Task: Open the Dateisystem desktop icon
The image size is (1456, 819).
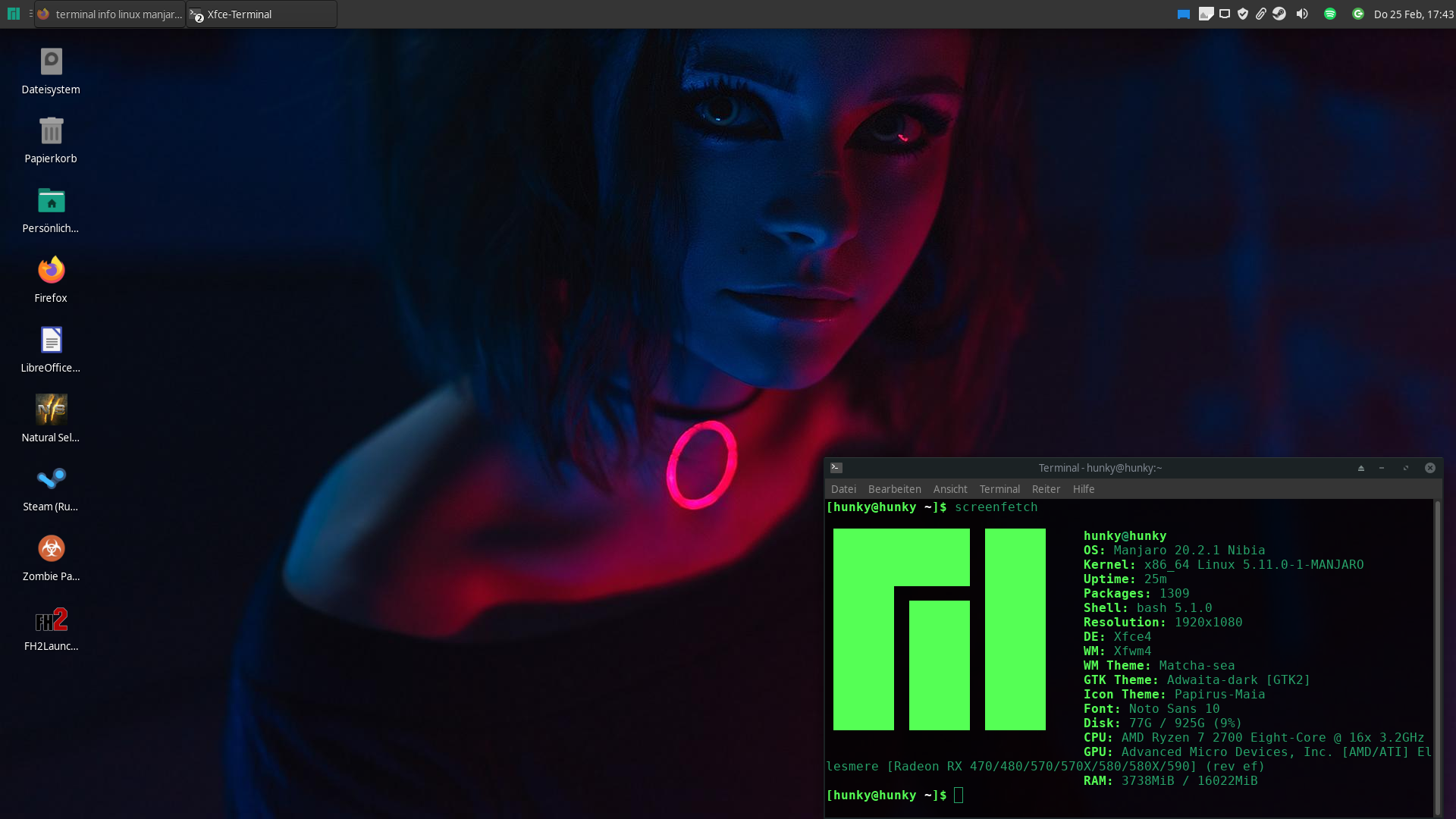Action: tap(51, 61)
